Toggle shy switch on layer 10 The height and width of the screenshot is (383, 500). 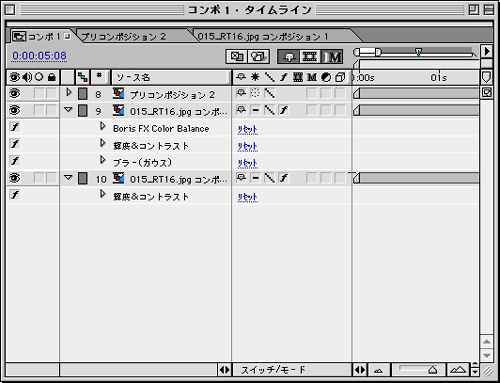pos(241,178)
